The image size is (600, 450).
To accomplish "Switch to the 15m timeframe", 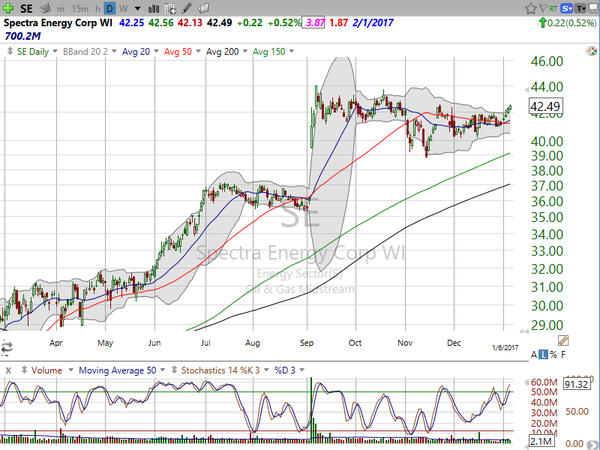I will coord(80,9).
